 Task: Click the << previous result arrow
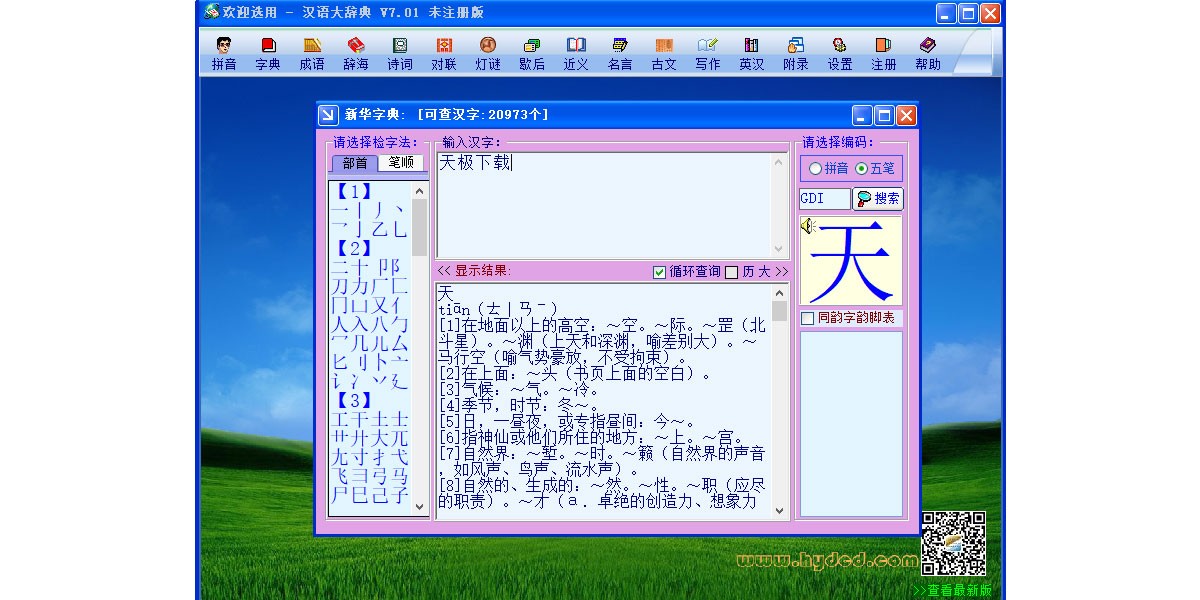[x=444, y=271]
